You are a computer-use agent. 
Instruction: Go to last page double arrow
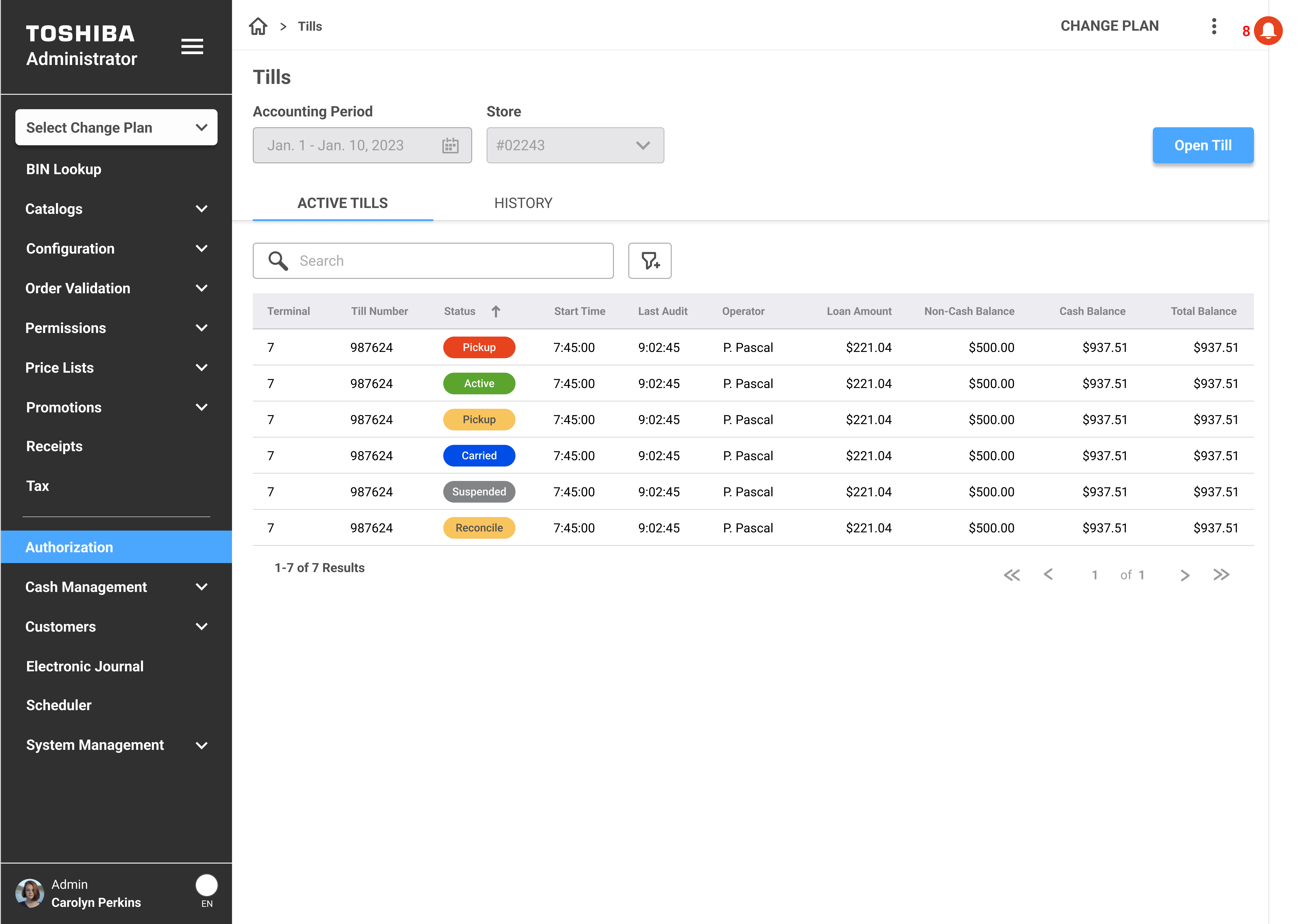1221,575
